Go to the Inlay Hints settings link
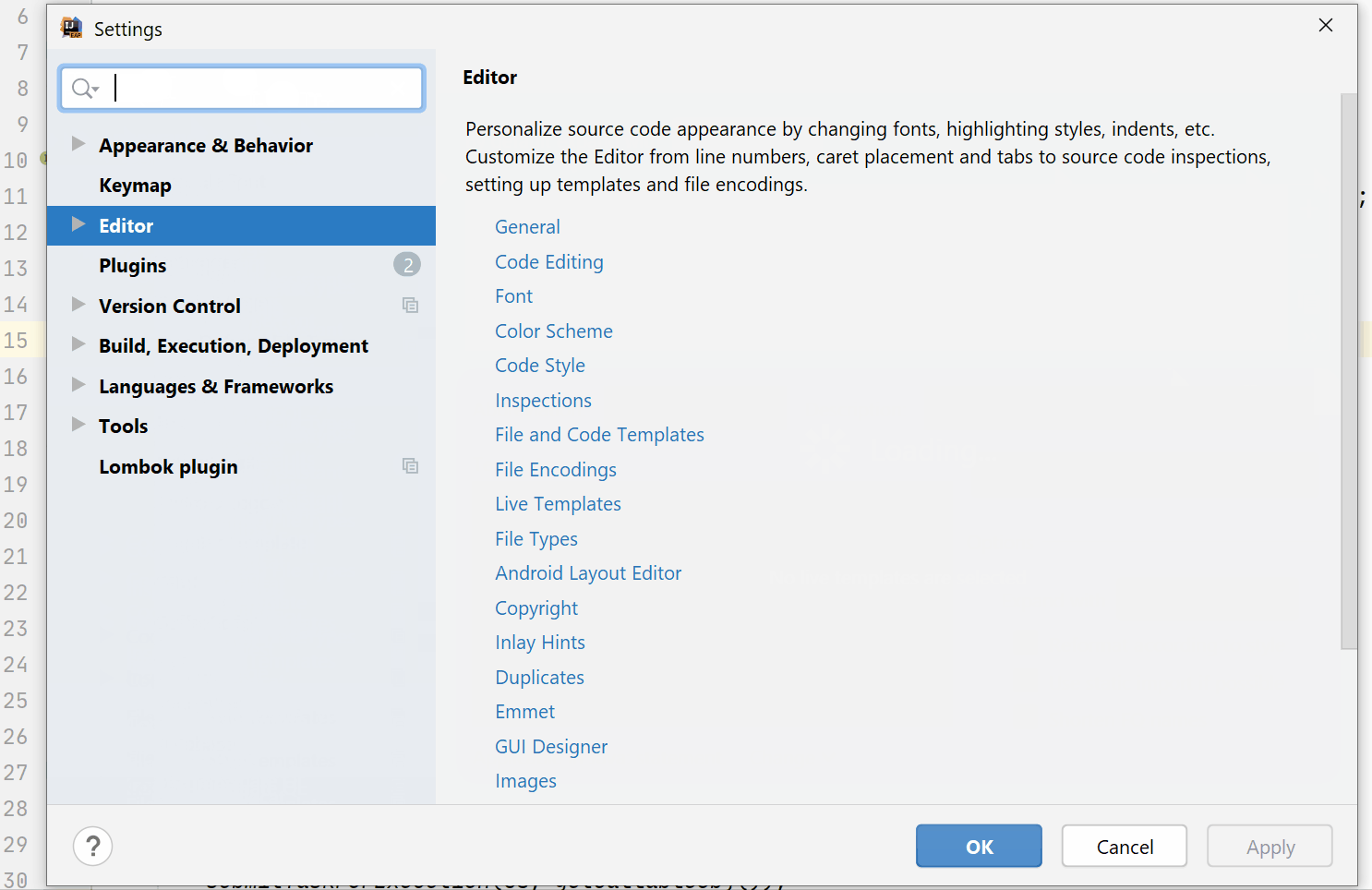Screen dimensions: 1372x890 coord(539,643)
